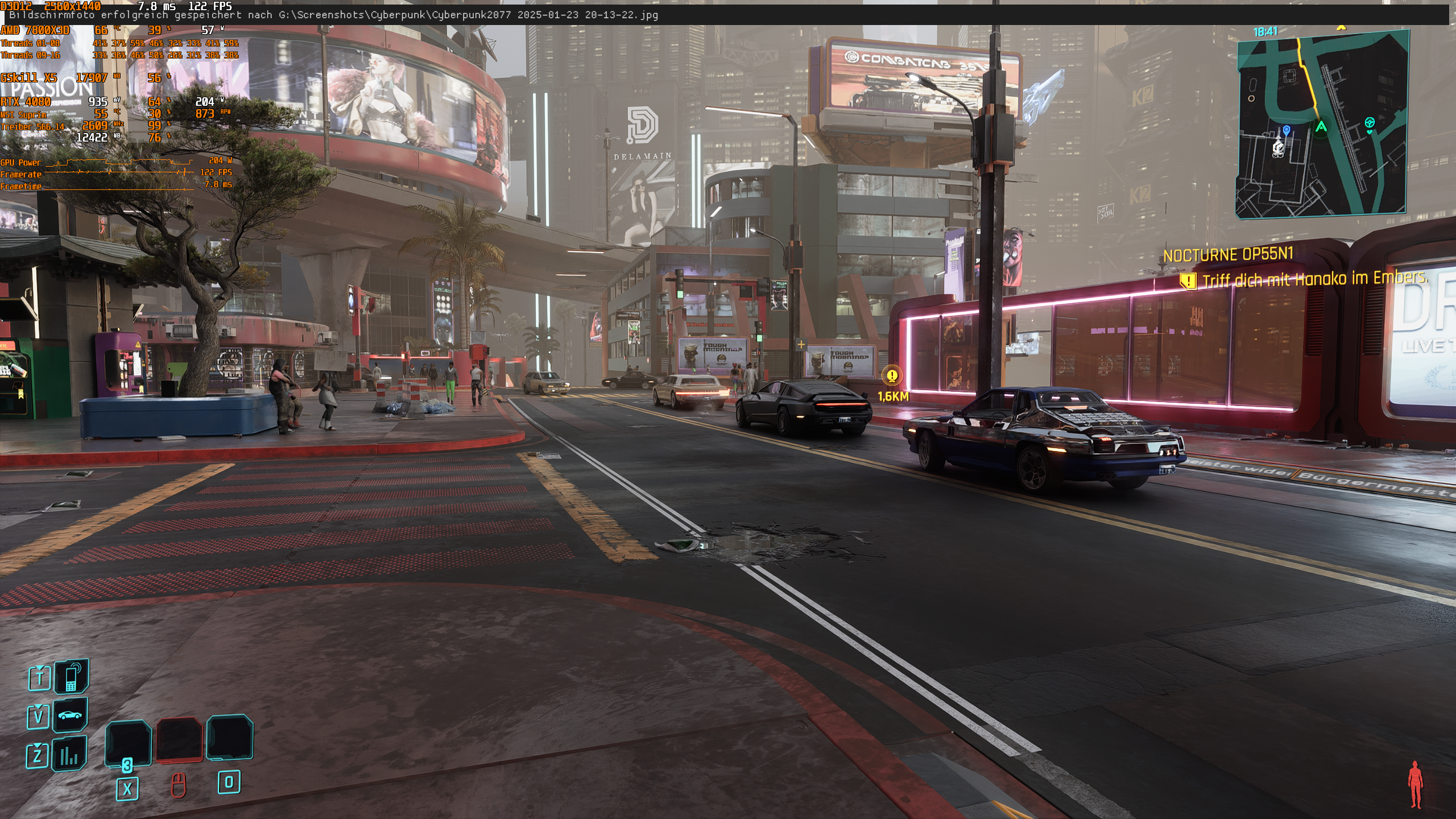
Task: Select the quick slot with count 3
Action: [x=129, y=742]
